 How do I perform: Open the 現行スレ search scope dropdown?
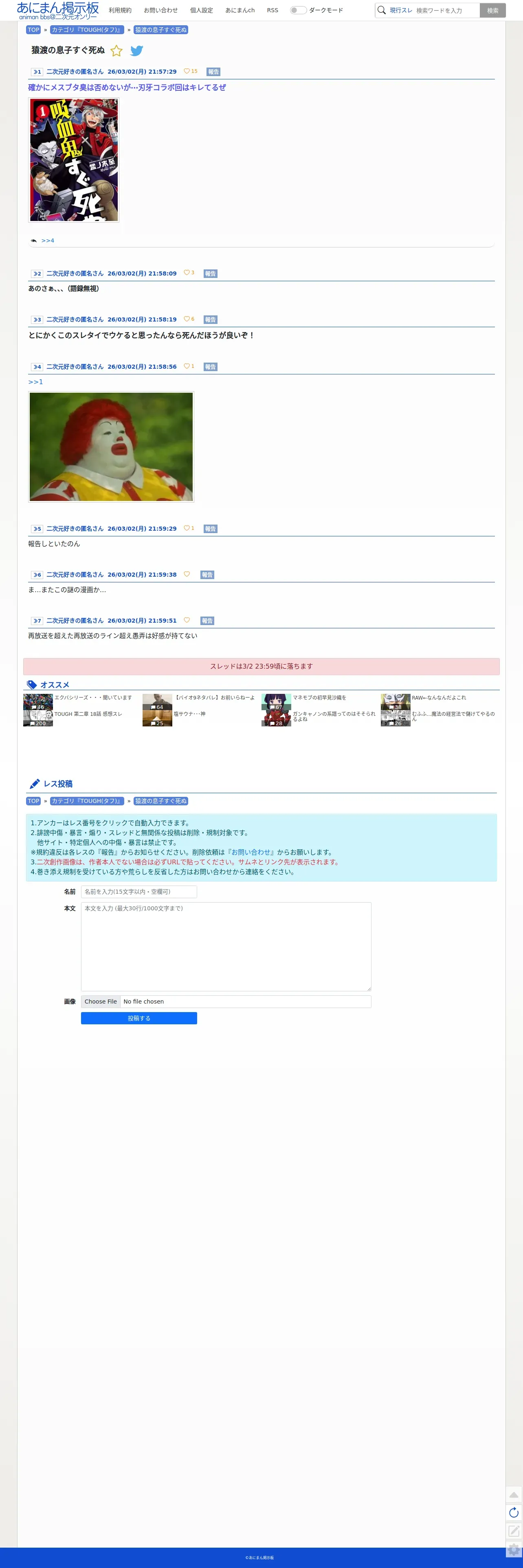click(400, 10)
